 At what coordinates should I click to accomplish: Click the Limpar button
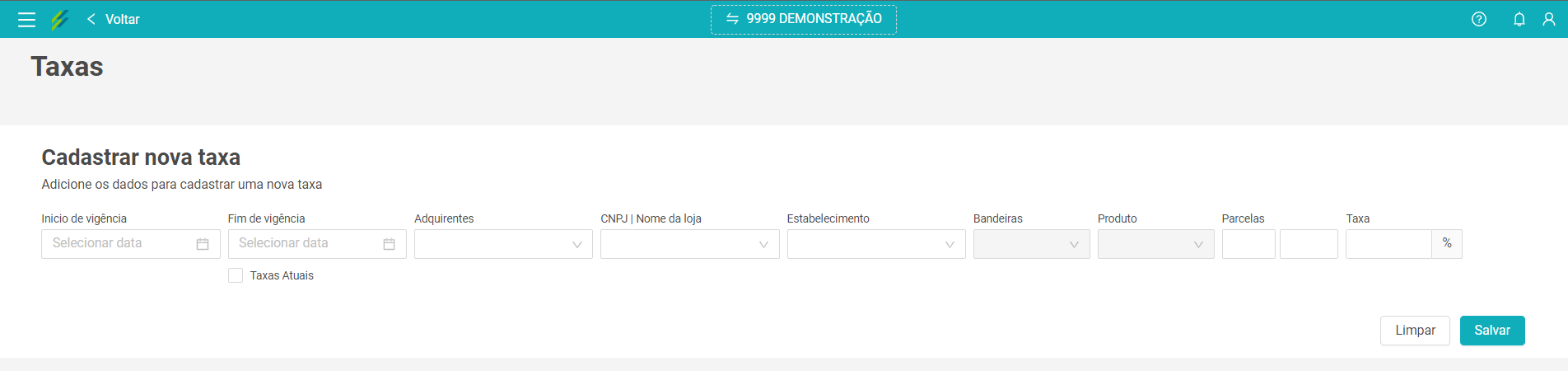[x=1415, y=331]
